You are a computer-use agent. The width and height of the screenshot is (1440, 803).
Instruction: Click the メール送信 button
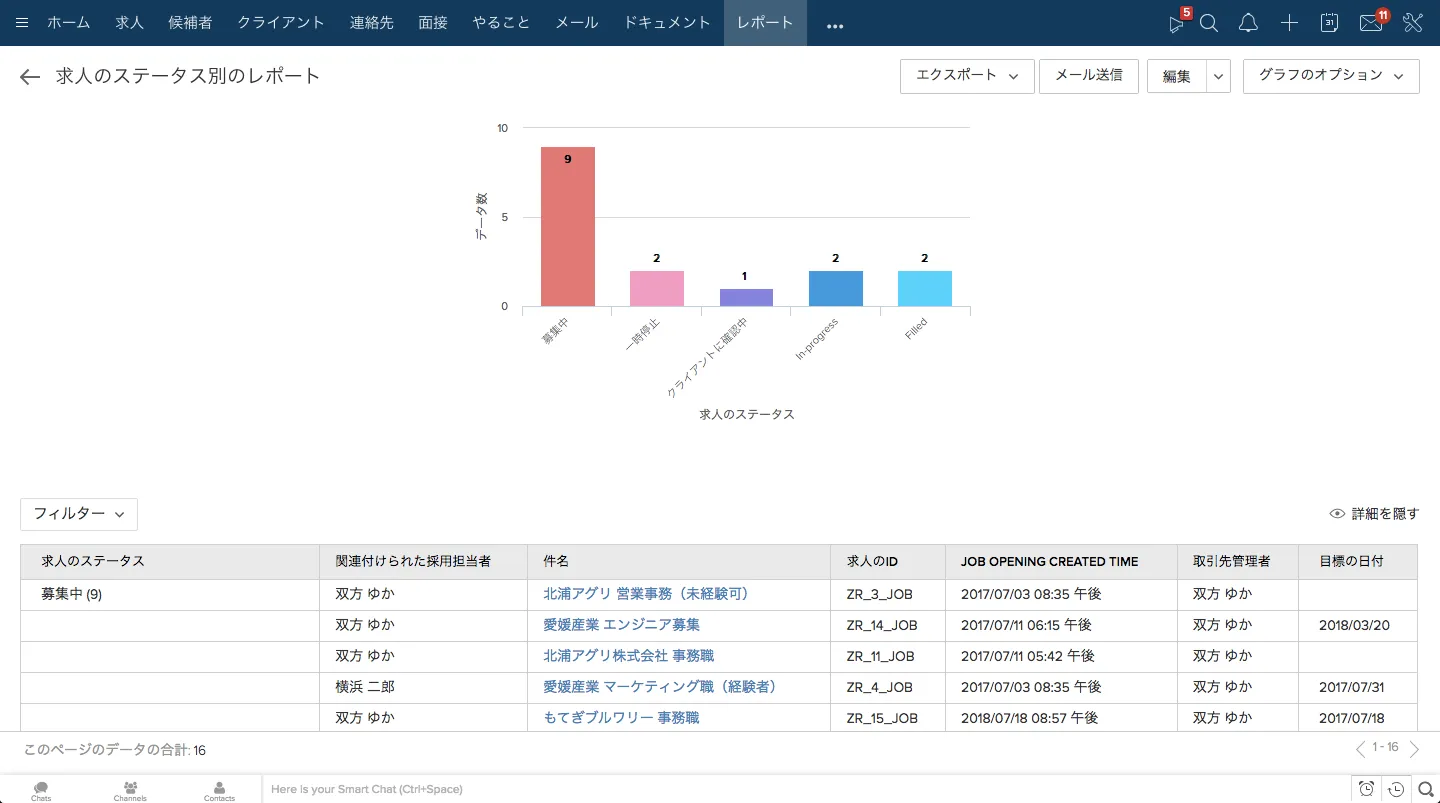pos(1088,76)
